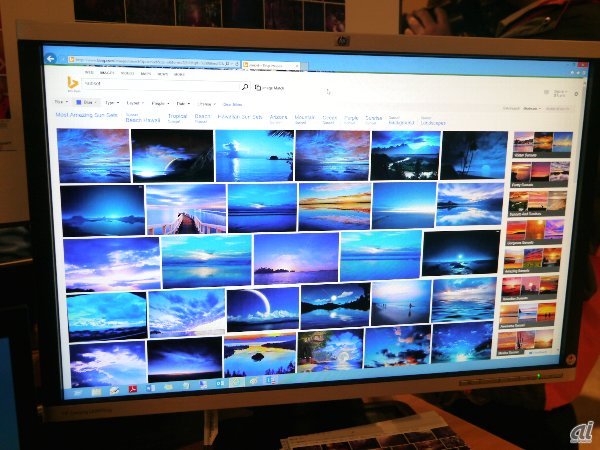Open Sunset Background related search

[x=401, y=121]
